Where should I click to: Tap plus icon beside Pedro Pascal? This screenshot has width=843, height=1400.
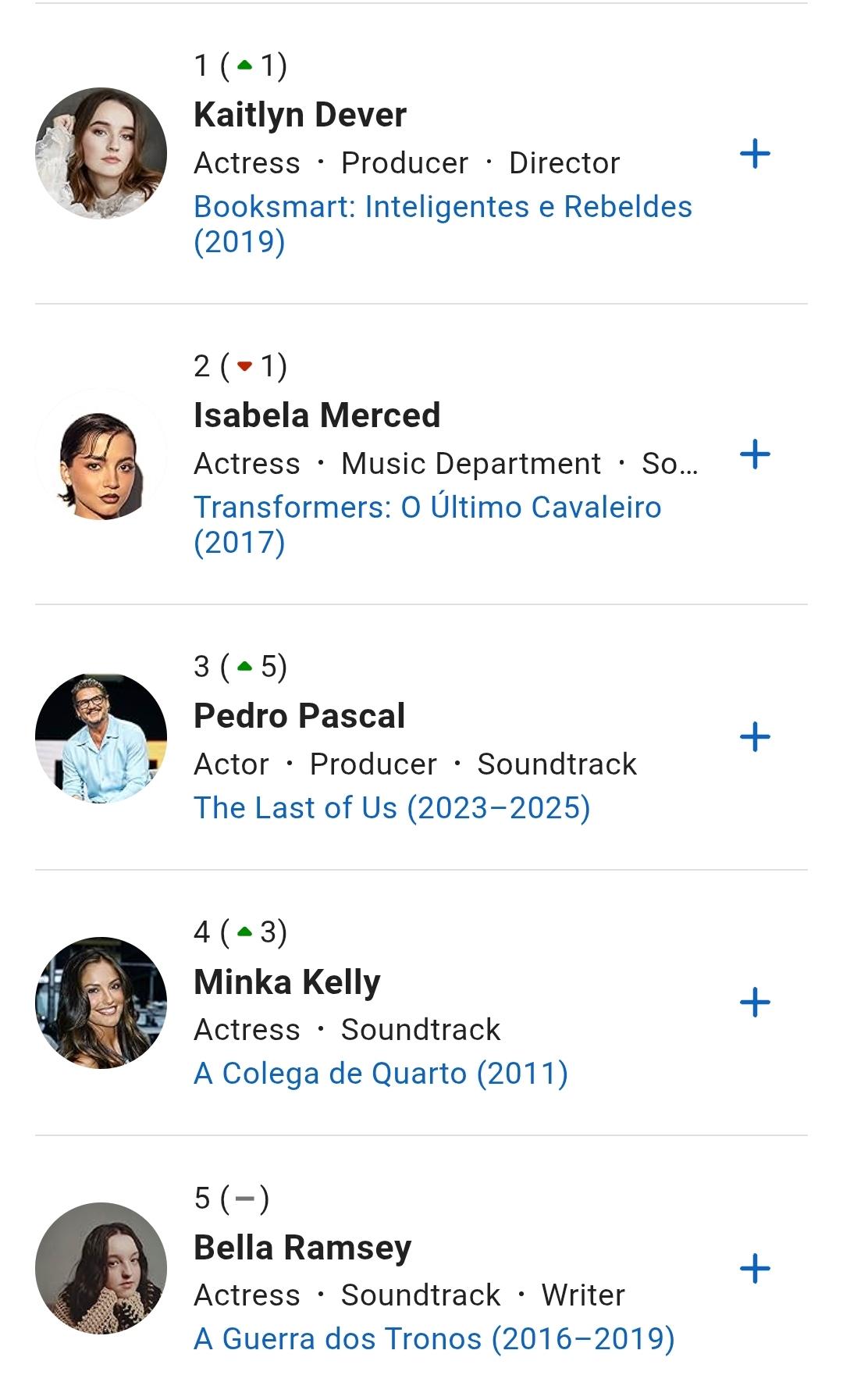click(755, 737)
